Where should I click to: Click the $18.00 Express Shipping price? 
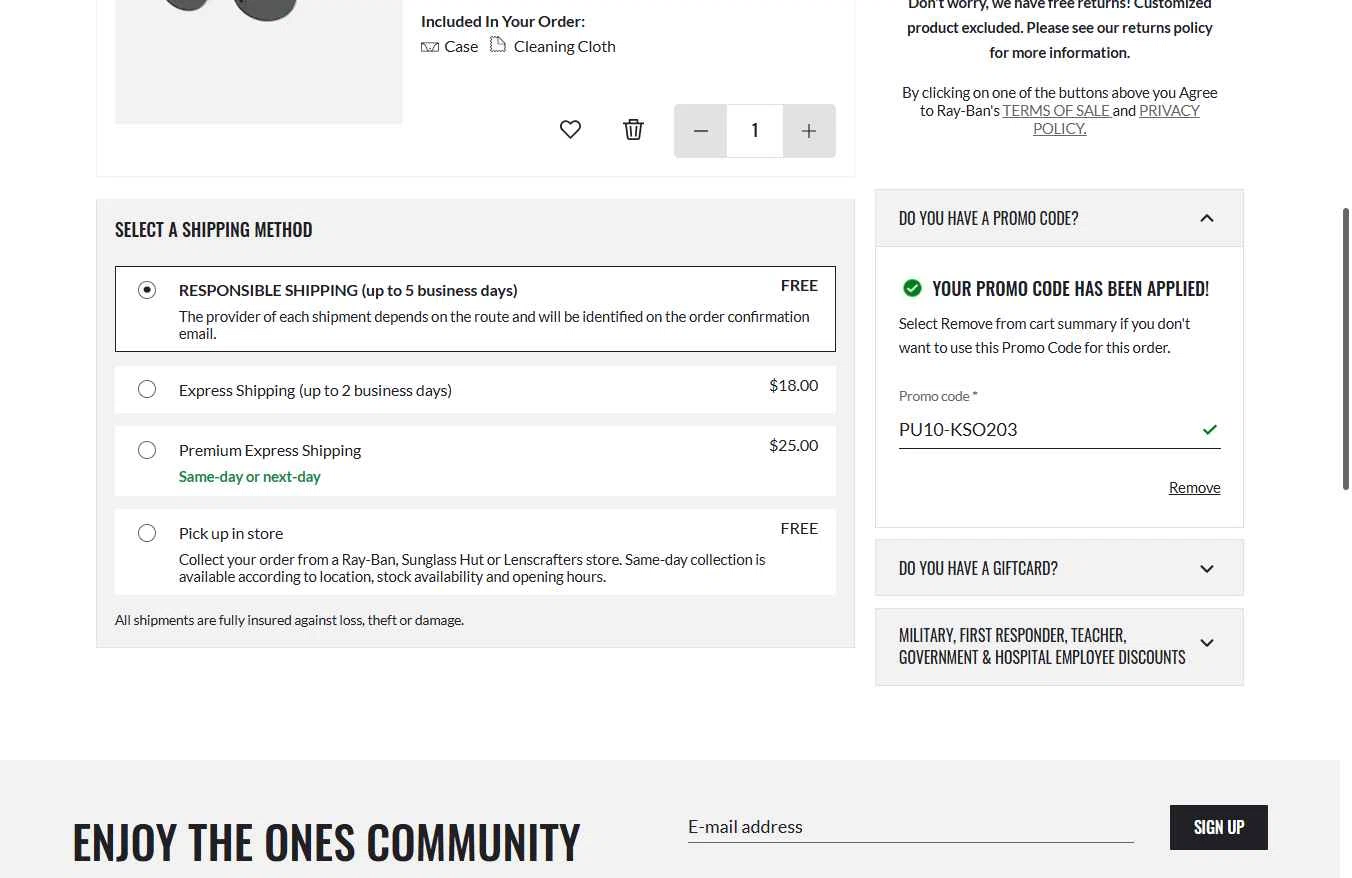[x=793, y=385]
